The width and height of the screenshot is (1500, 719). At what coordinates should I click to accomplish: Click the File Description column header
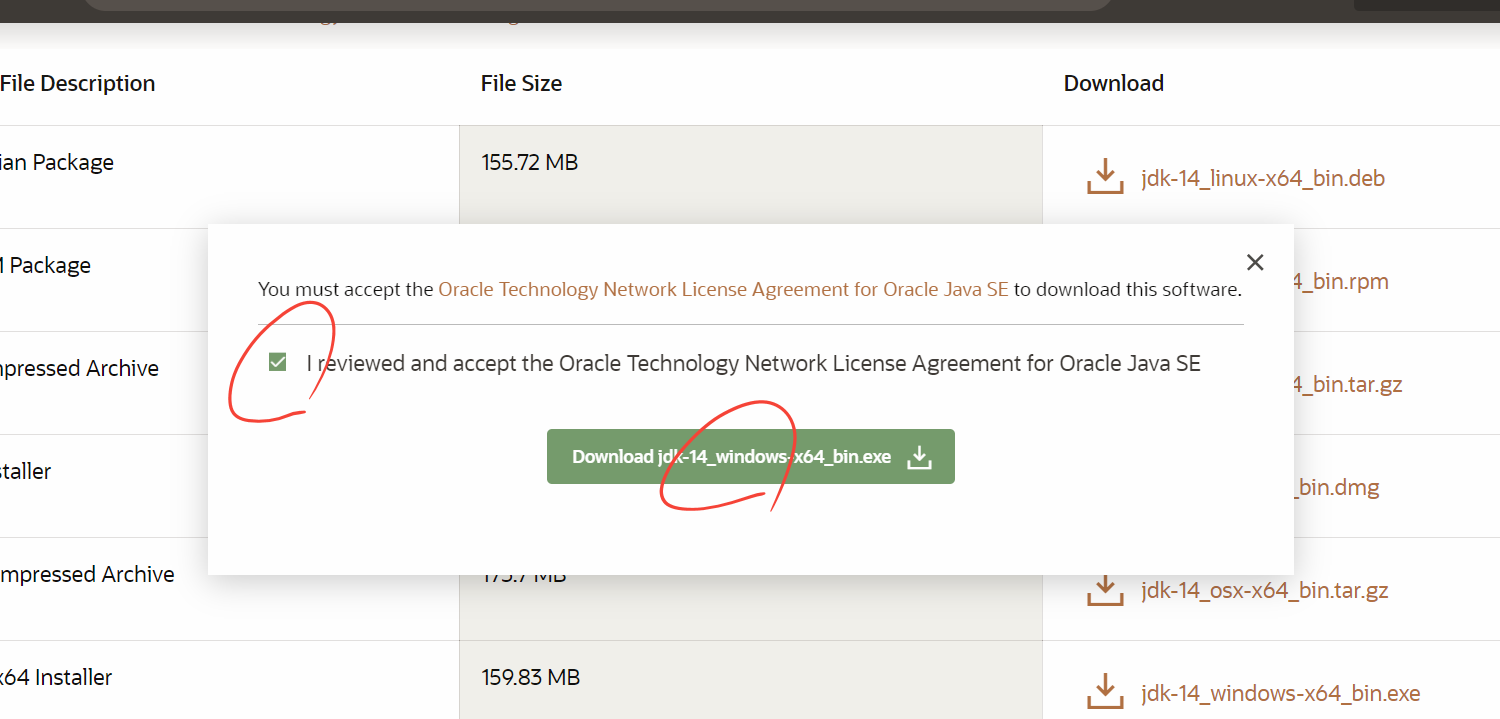point(78,83)
